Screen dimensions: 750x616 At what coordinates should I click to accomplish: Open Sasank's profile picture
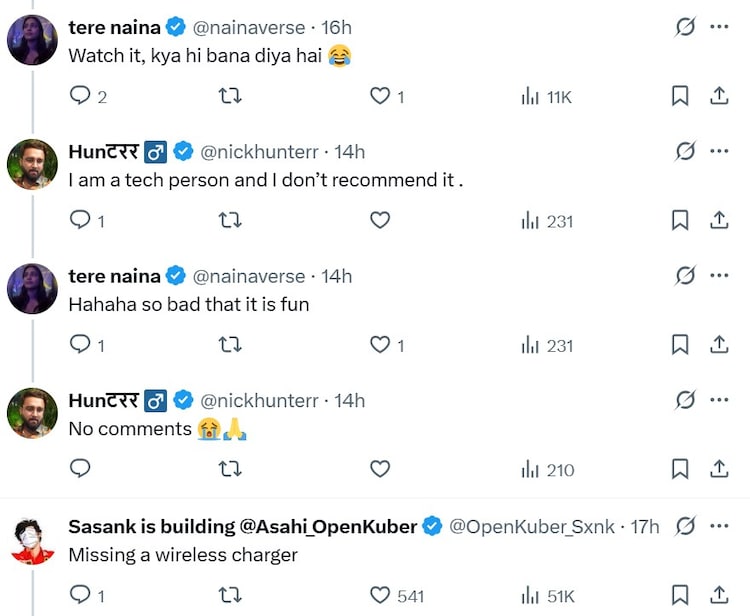[x=32, y=540]
